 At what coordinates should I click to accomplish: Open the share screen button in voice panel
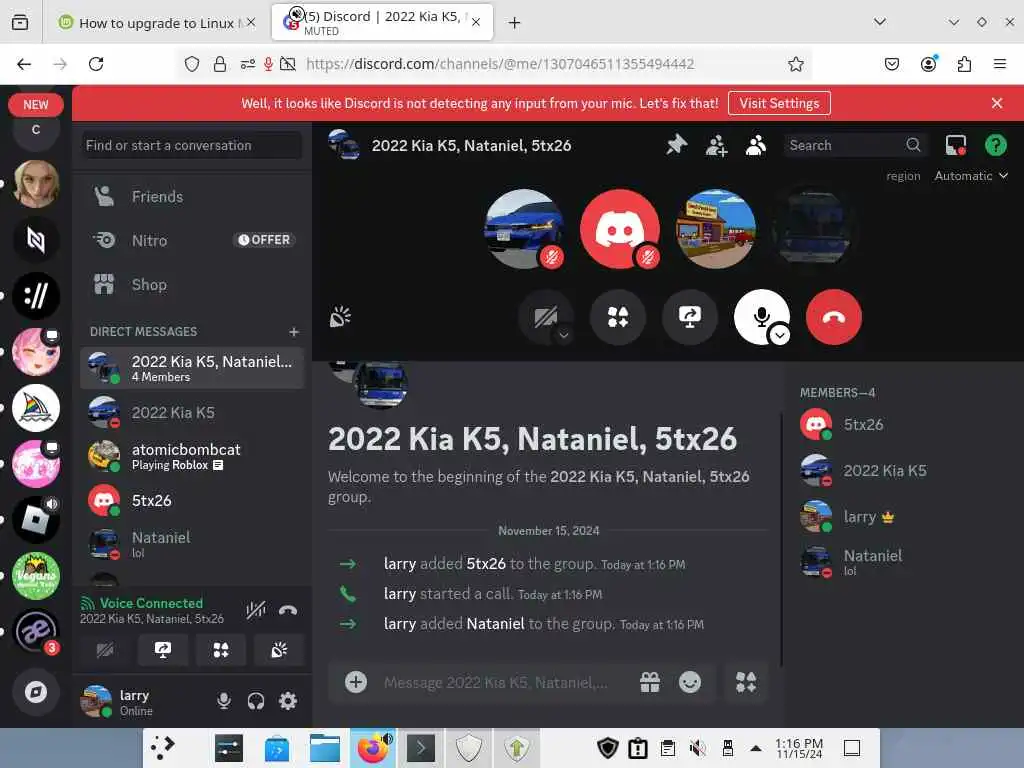(x=163, y=650)
